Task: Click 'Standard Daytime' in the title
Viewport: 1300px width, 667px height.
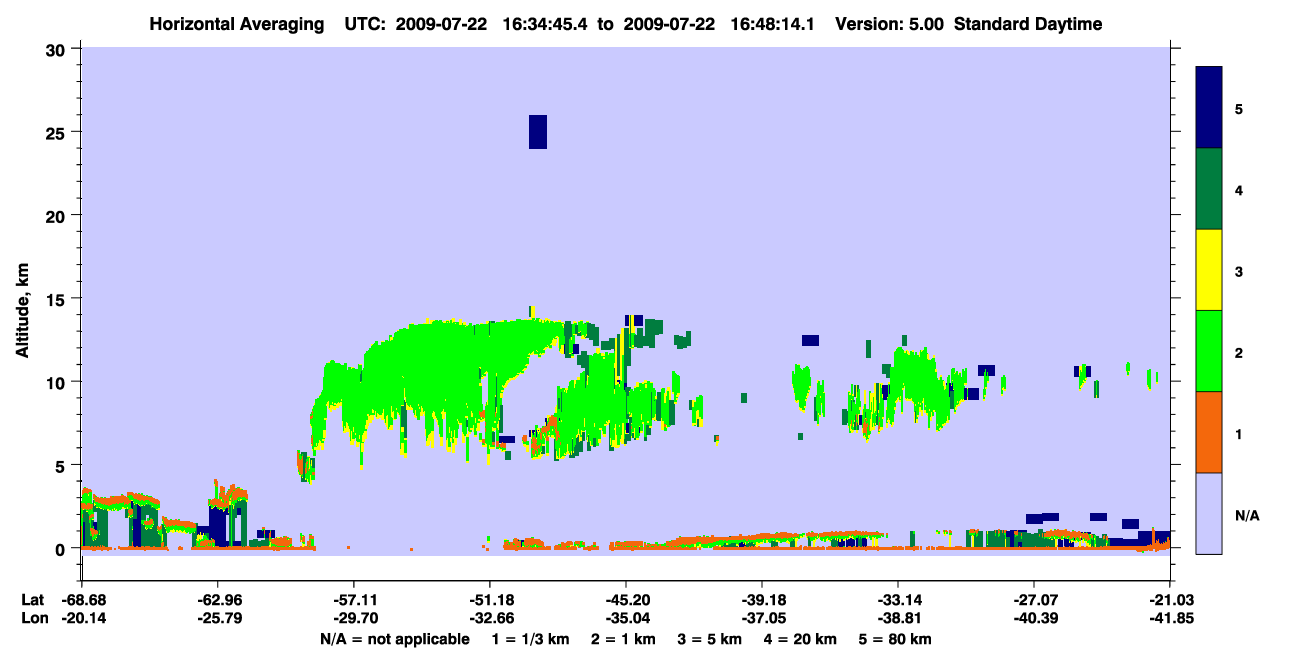Action: [x=1028, y=24]
